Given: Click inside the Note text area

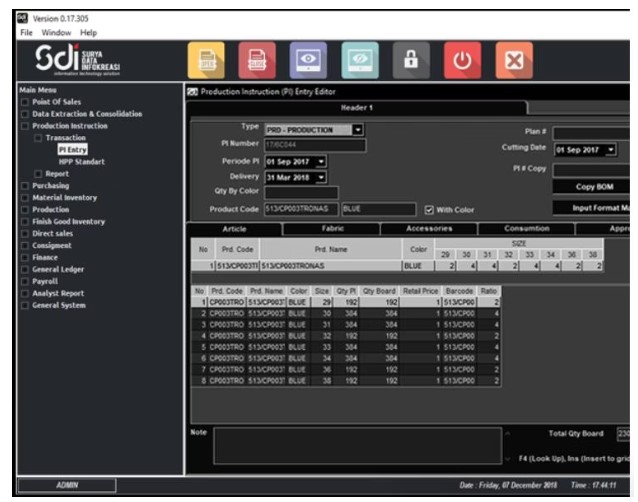Looking at the screenshot, I should (x=357, y=445).
